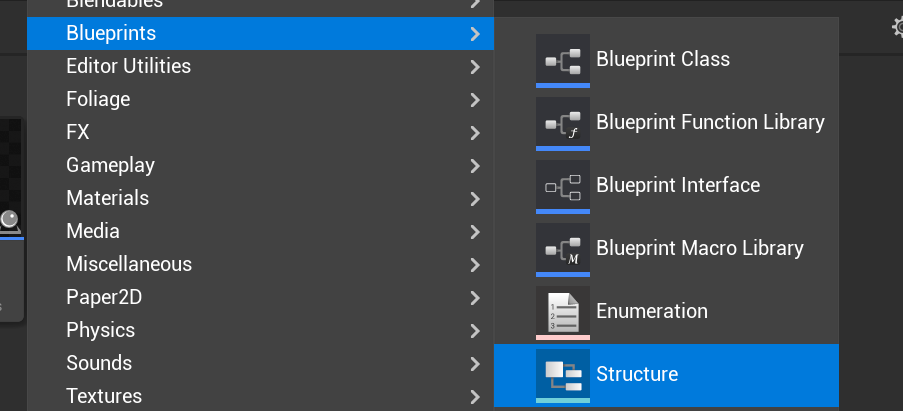The width and height of the screenshot is (903, 411).
Task: Click the Blueprint Class icon
Action: [x=563, y=60]
